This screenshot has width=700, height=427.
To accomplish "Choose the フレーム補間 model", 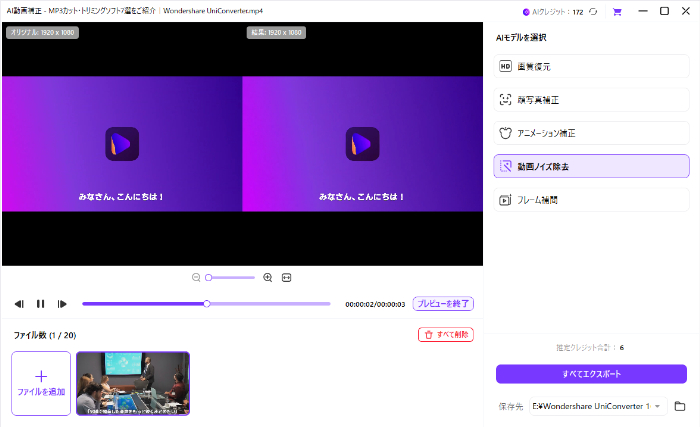I will point(590,200).
